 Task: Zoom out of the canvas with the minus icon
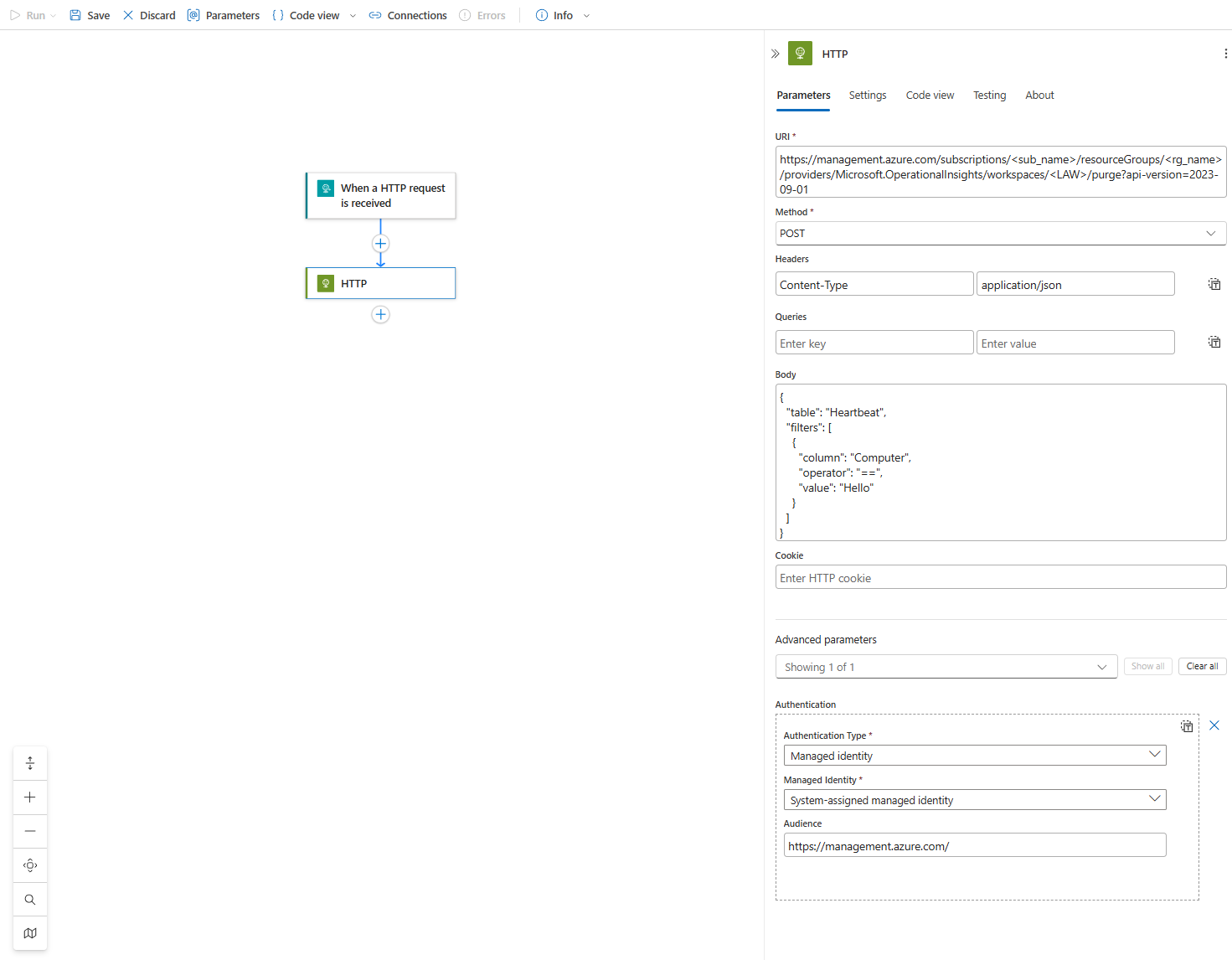30,831
